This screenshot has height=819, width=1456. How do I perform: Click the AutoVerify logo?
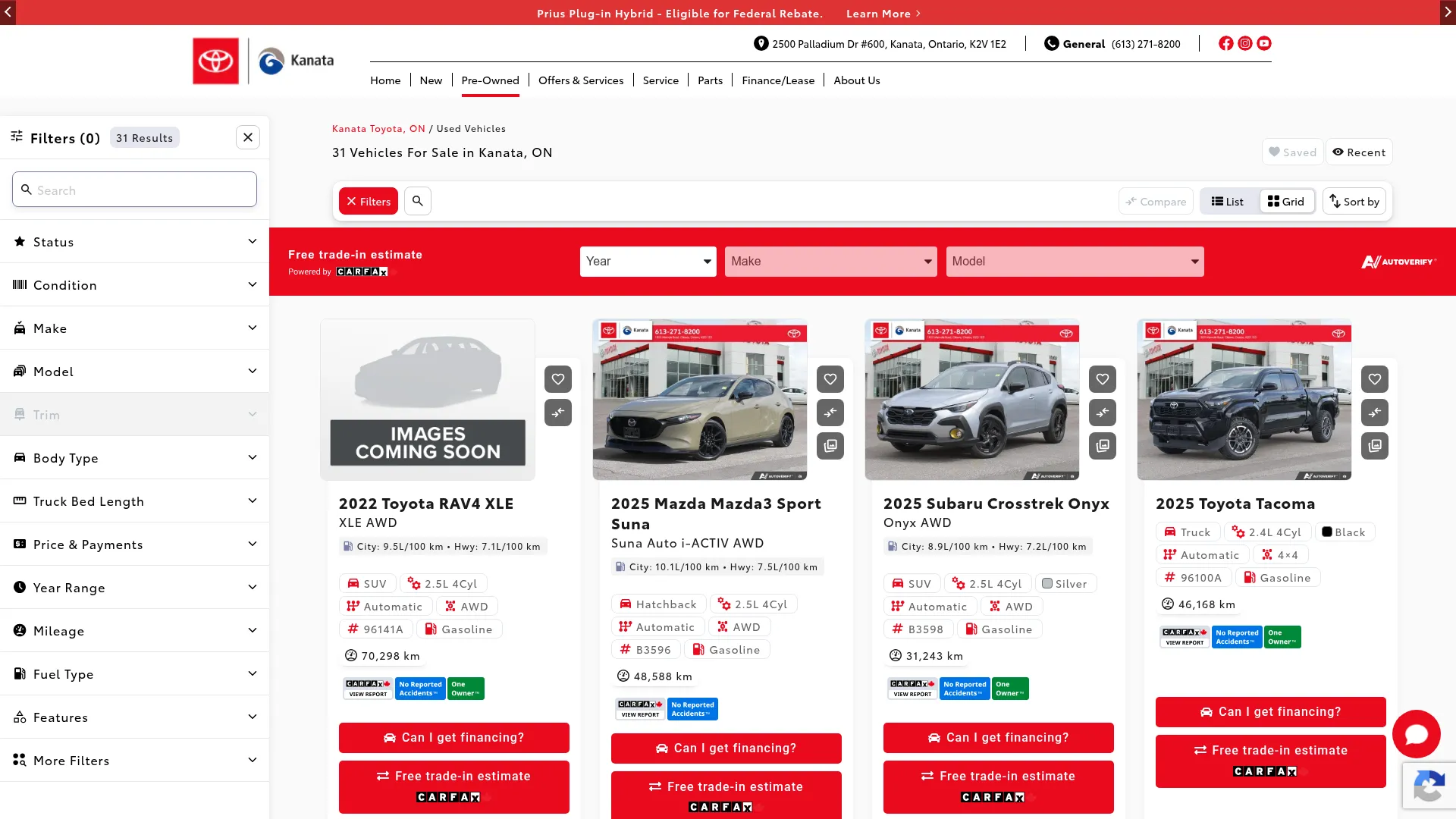pos(1398,262)
